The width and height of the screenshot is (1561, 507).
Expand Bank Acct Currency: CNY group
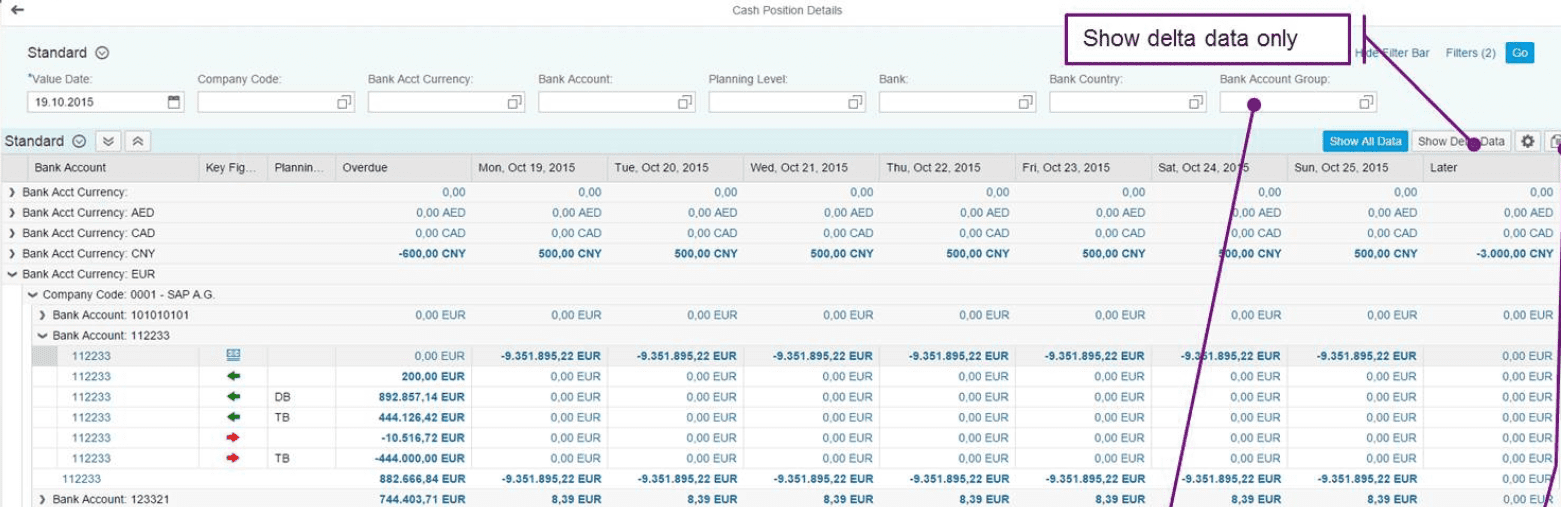tap(12, 254)
